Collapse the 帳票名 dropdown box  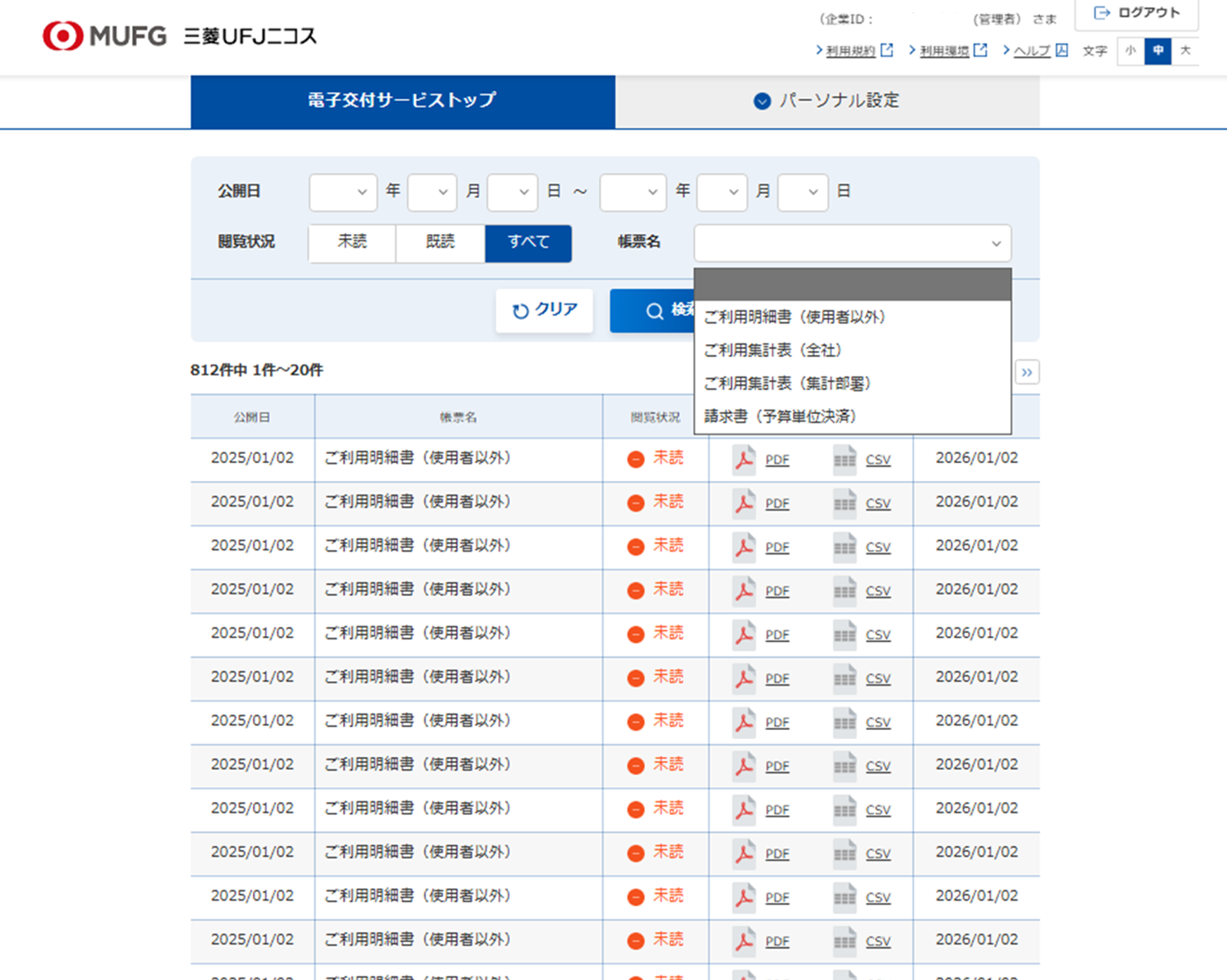coord(852,243)
